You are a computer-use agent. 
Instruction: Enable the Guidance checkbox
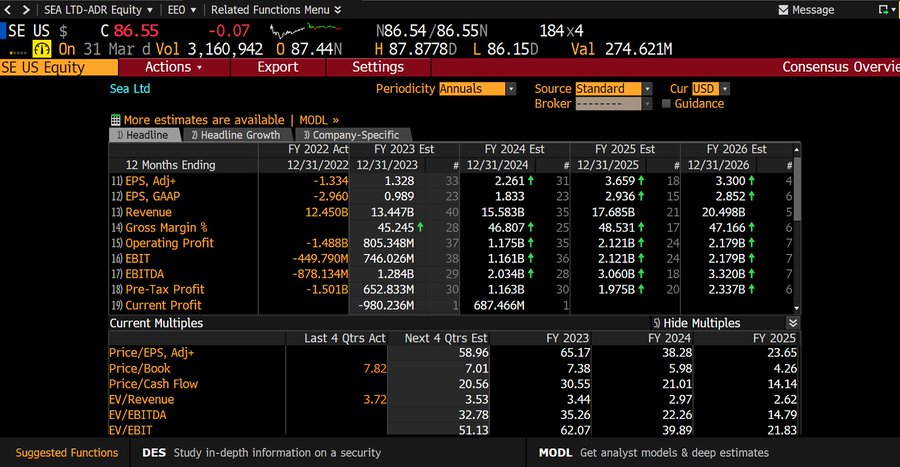666,104
